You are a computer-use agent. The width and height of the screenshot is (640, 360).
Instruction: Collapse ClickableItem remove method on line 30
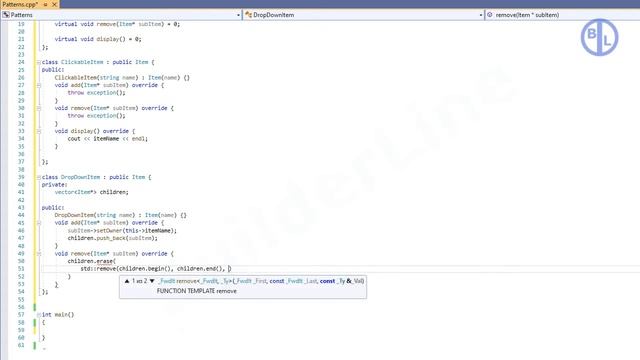point(38,108)
